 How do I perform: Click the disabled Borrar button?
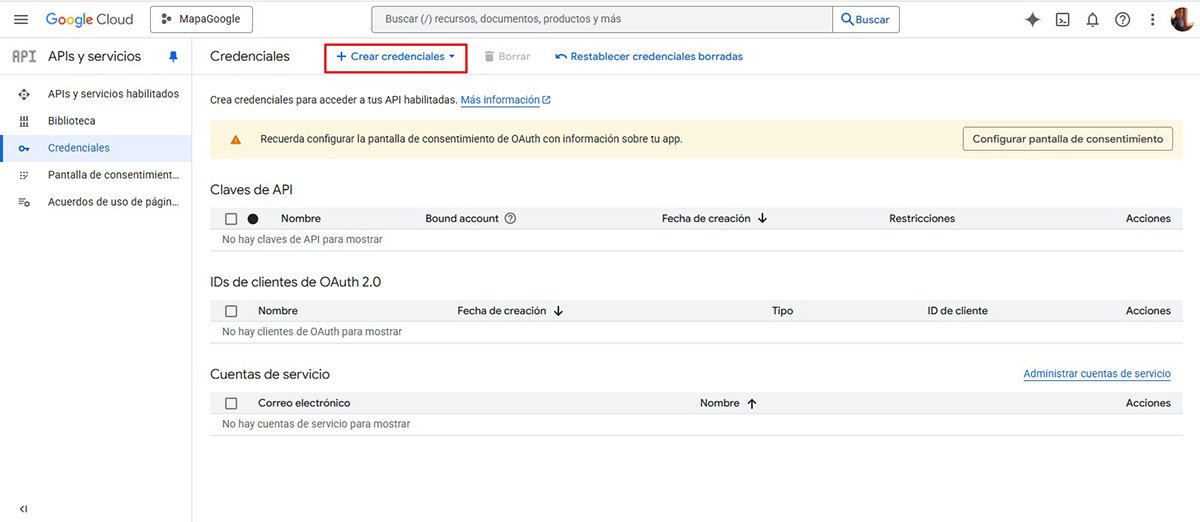click(x=507, y=57)
